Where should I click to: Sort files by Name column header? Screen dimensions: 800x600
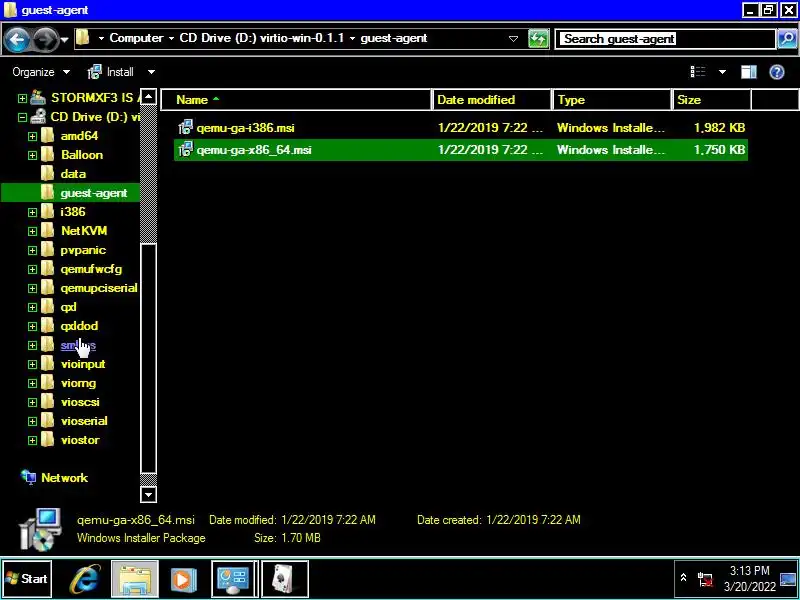point(296,99)
